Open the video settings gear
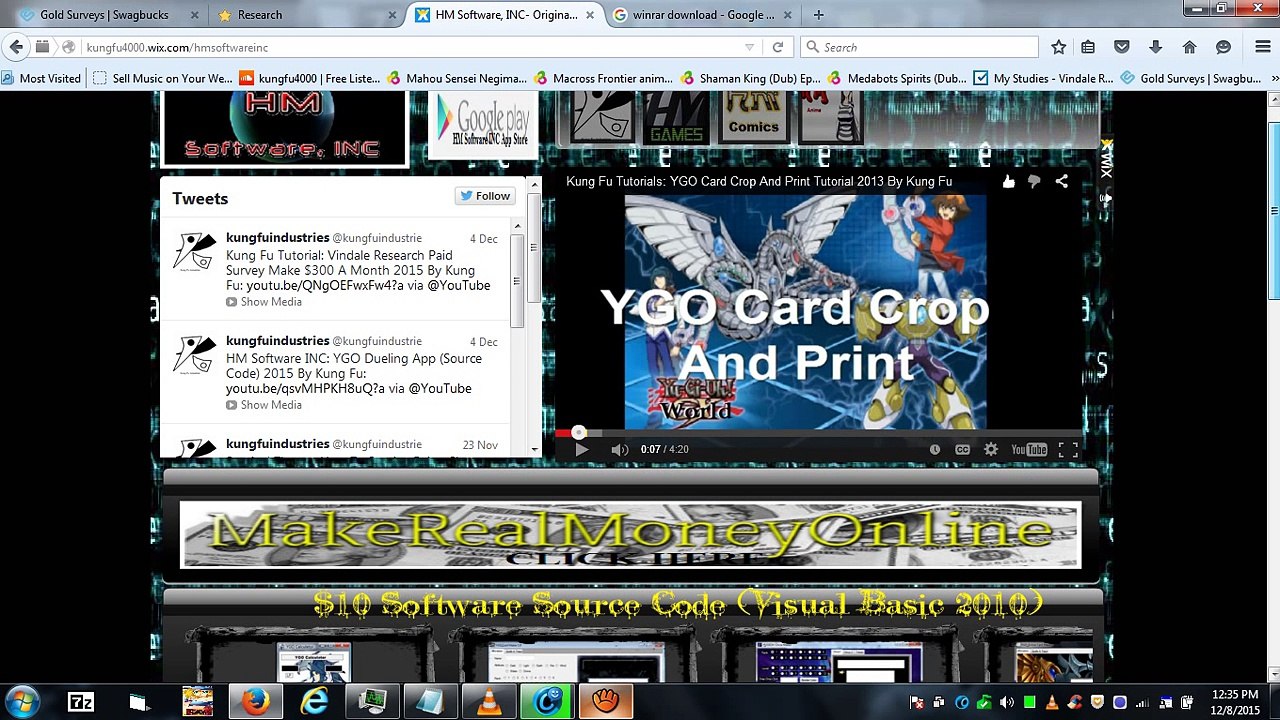The width and height of the screenshot is (1280, 720). [x=991, y=450]
